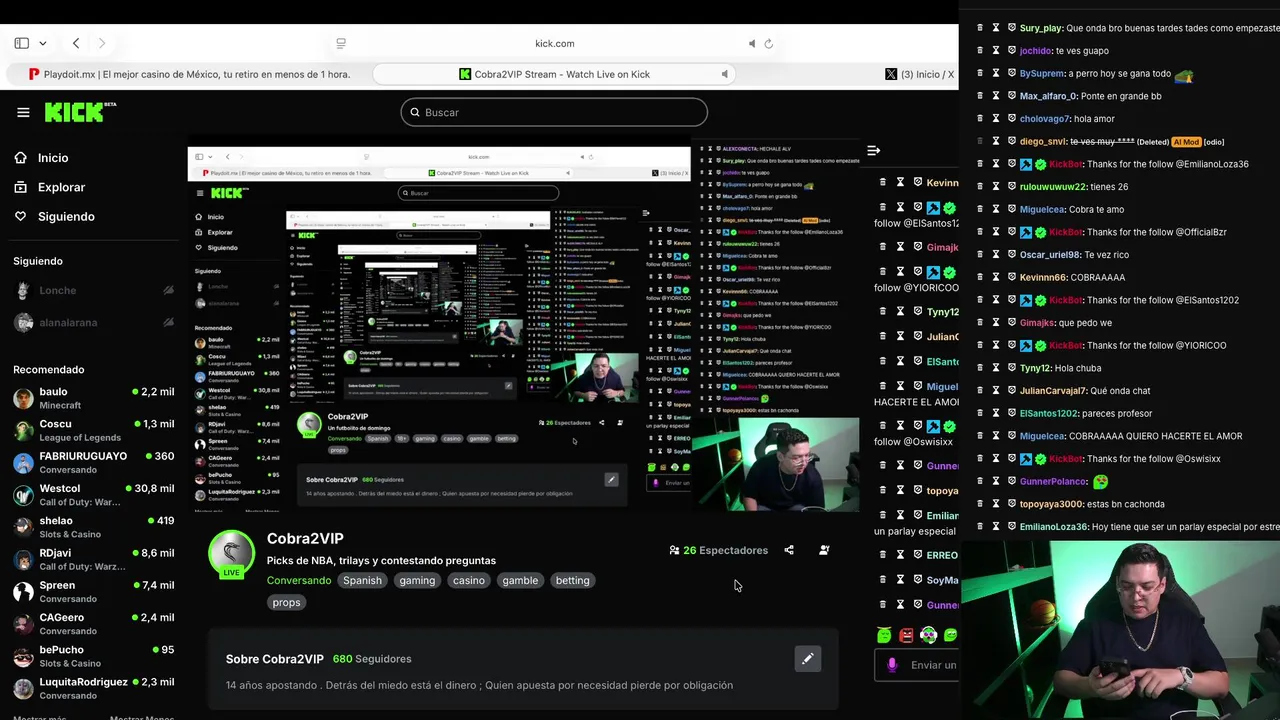
Task: Open the page reader menu icon in address bar
Action: point(341,43)
